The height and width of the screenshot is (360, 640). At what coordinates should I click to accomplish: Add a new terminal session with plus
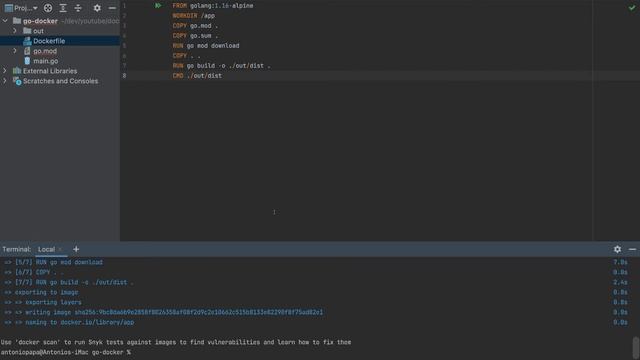click(x=76, y=249)
